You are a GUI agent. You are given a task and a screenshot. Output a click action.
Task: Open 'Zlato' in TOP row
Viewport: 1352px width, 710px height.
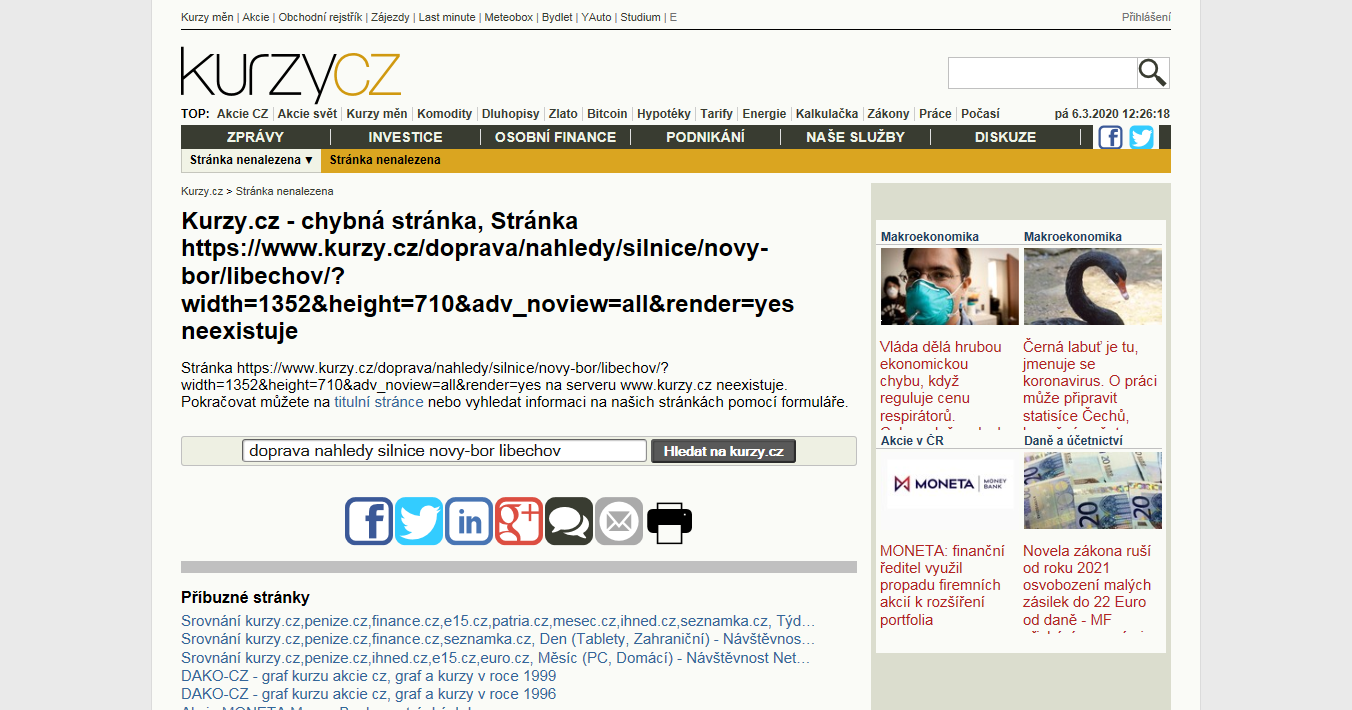point(563,114)
